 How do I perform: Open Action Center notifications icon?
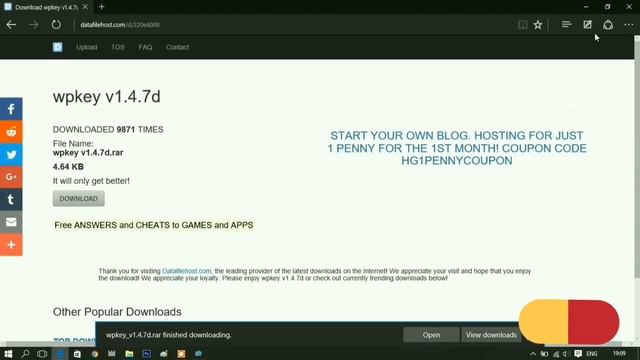578,354
